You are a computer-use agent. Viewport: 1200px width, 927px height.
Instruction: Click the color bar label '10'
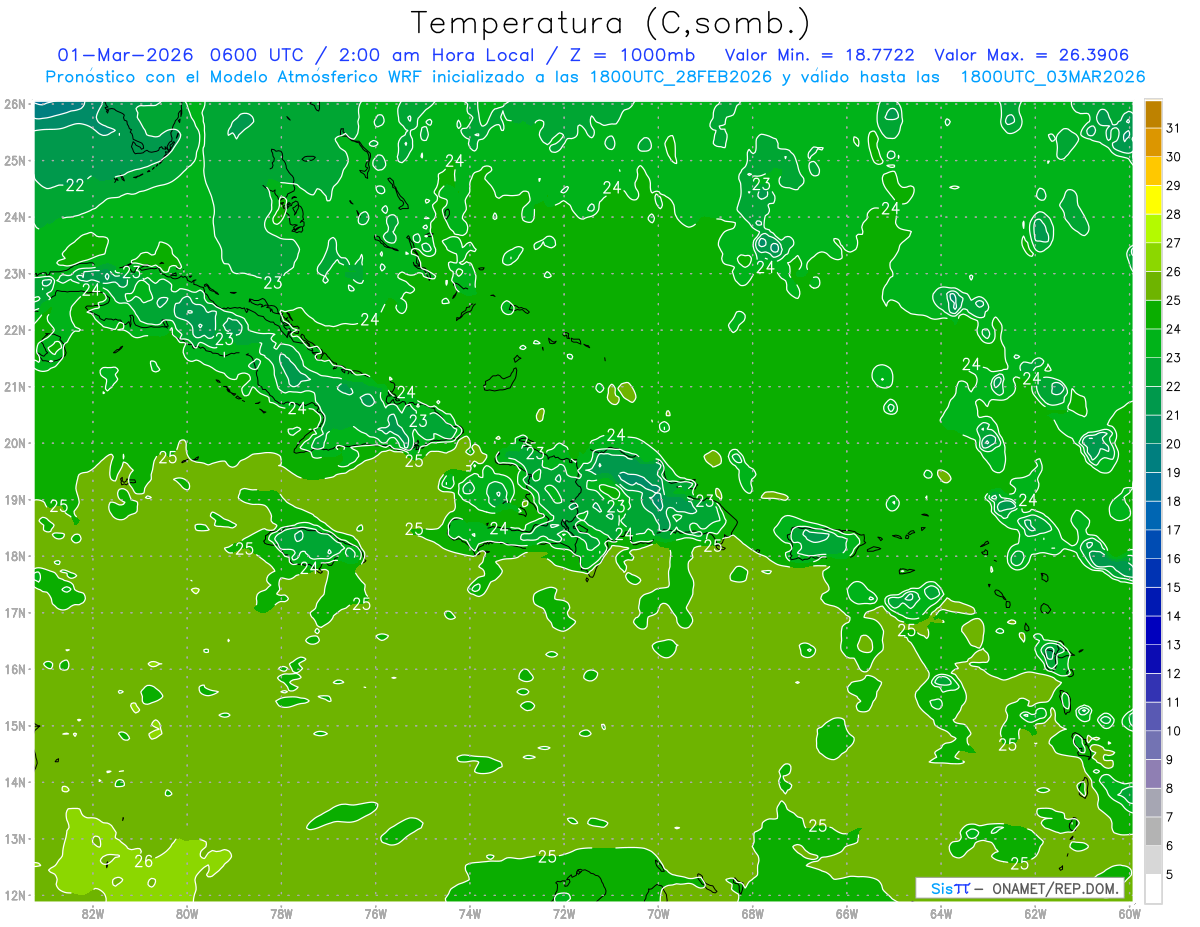click(x=1173, y=731)
